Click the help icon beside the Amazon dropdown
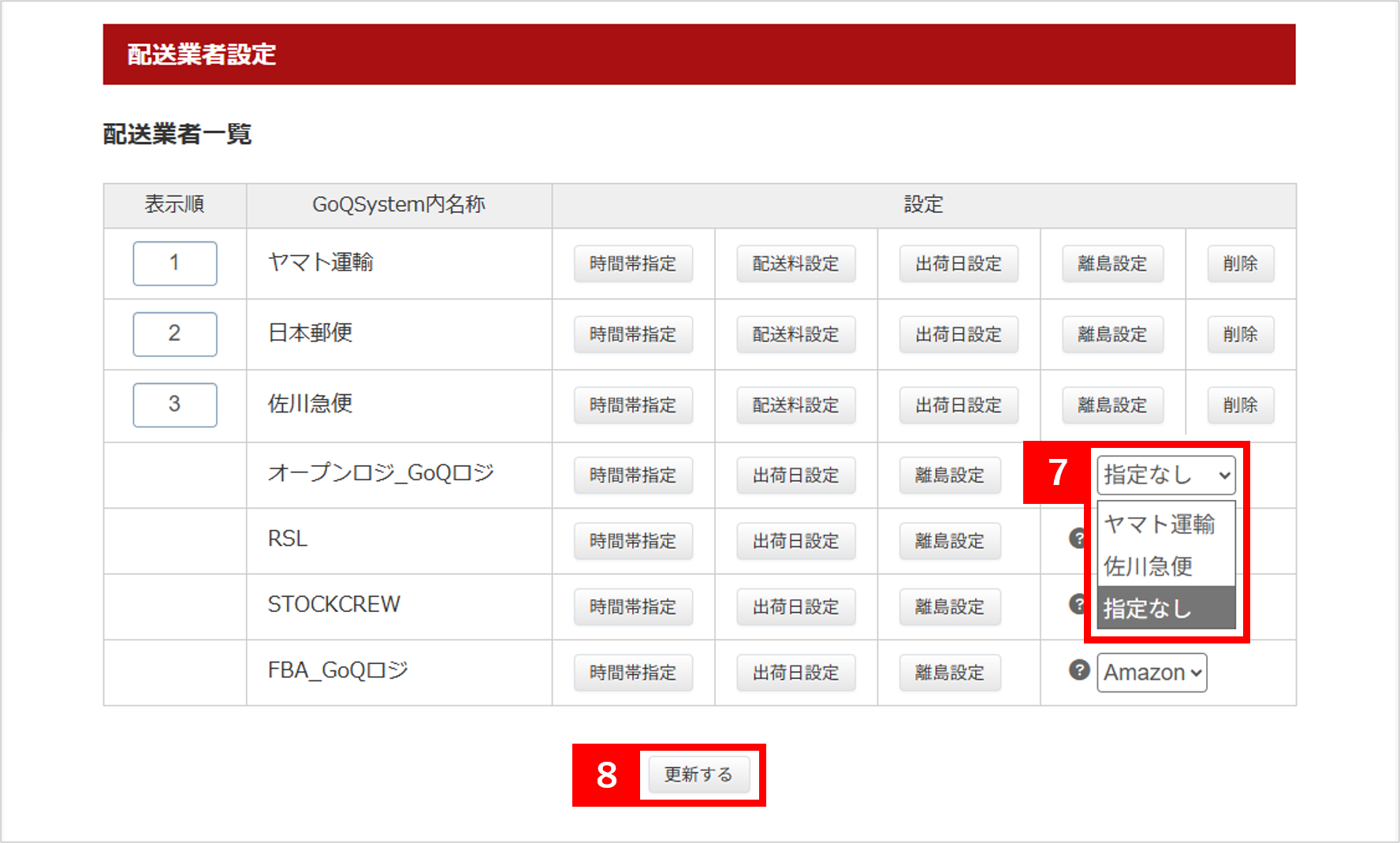Image resolution: width=1400 pixels, height=843 pixels. click(1078, 670)
